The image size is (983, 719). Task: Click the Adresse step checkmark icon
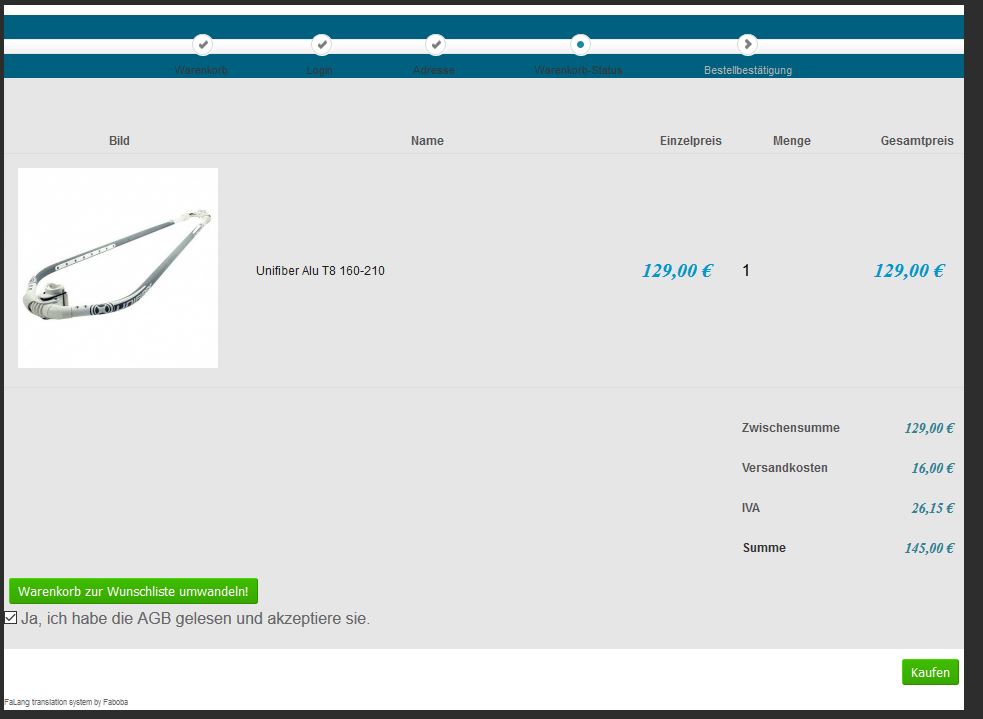tap(436, 45)
